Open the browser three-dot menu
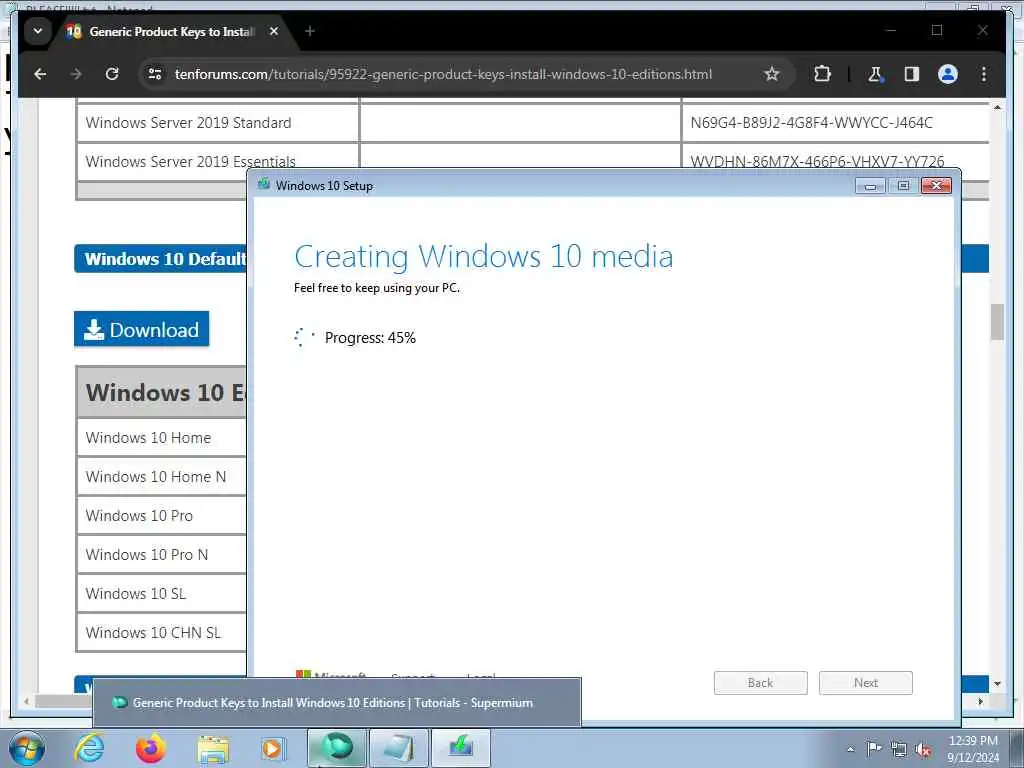The width and height of the screenshot is (1024, 768). 984,74
